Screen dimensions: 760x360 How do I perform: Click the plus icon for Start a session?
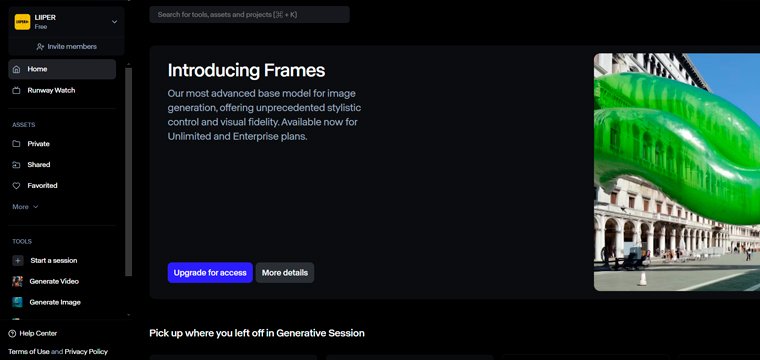tap(17, 261)
